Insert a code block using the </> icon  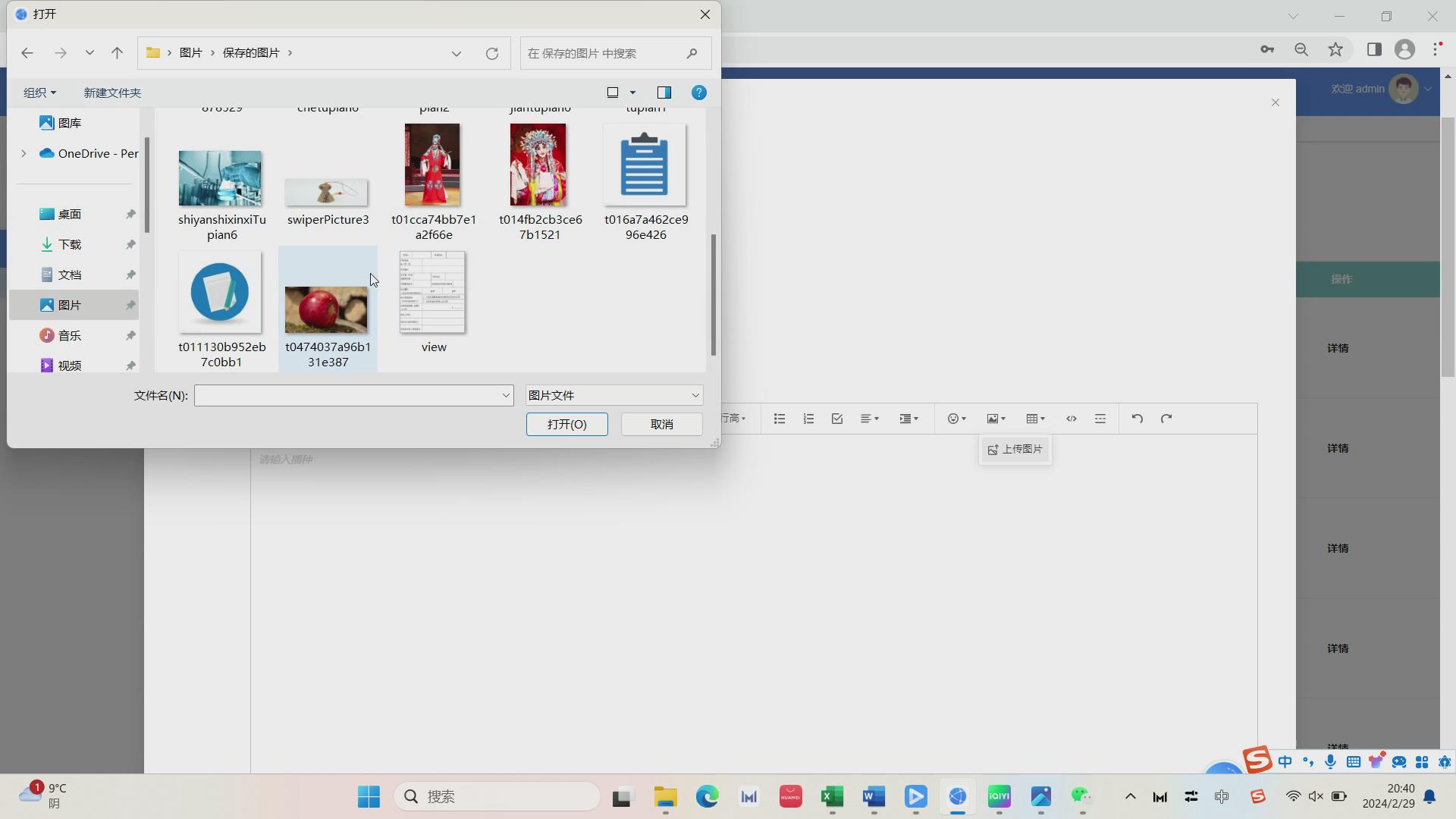(x=1072, y=419)
